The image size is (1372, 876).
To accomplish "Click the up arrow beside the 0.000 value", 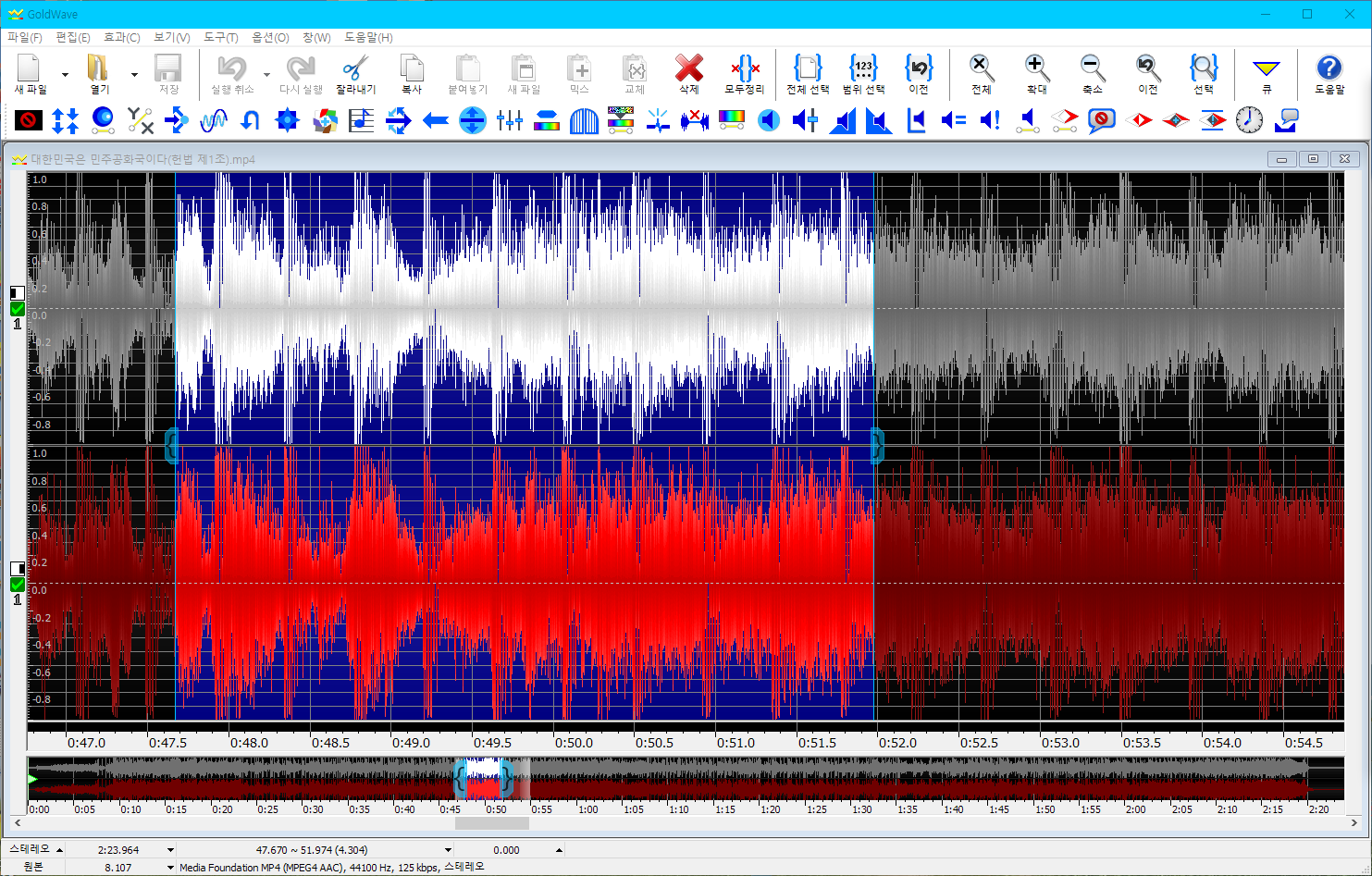I will [x=559, y=850].
